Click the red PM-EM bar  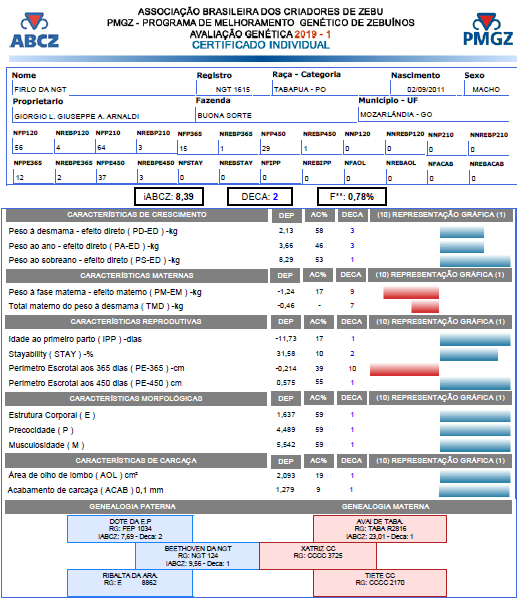point(411,293)
